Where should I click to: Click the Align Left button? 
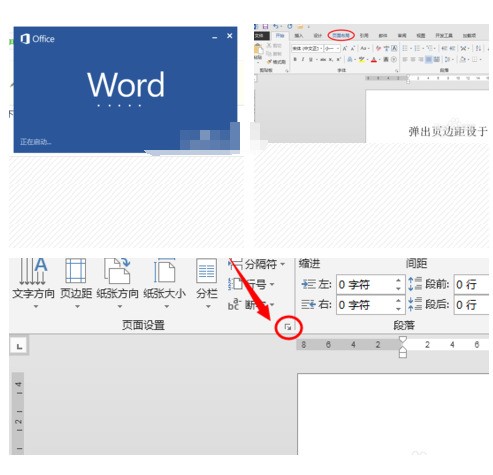tap(405, 59)
